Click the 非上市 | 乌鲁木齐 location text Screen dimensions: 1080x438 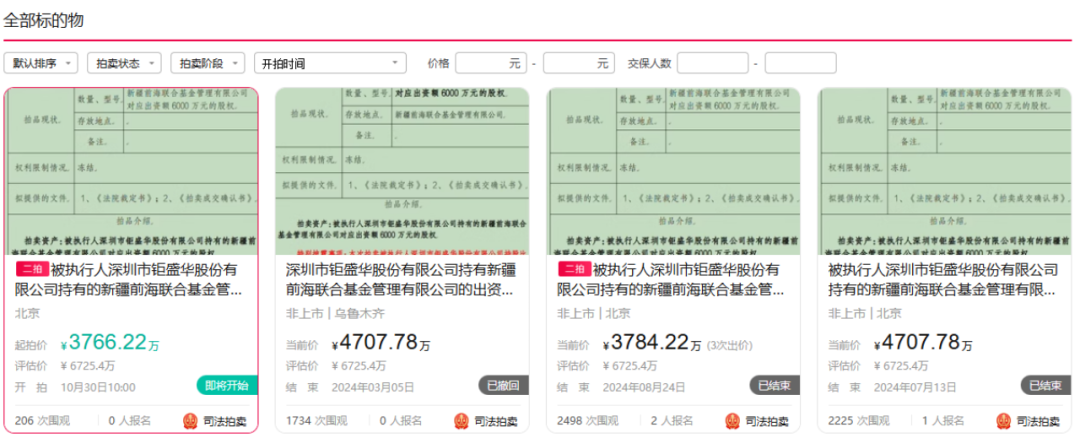(x=335, y=313)
